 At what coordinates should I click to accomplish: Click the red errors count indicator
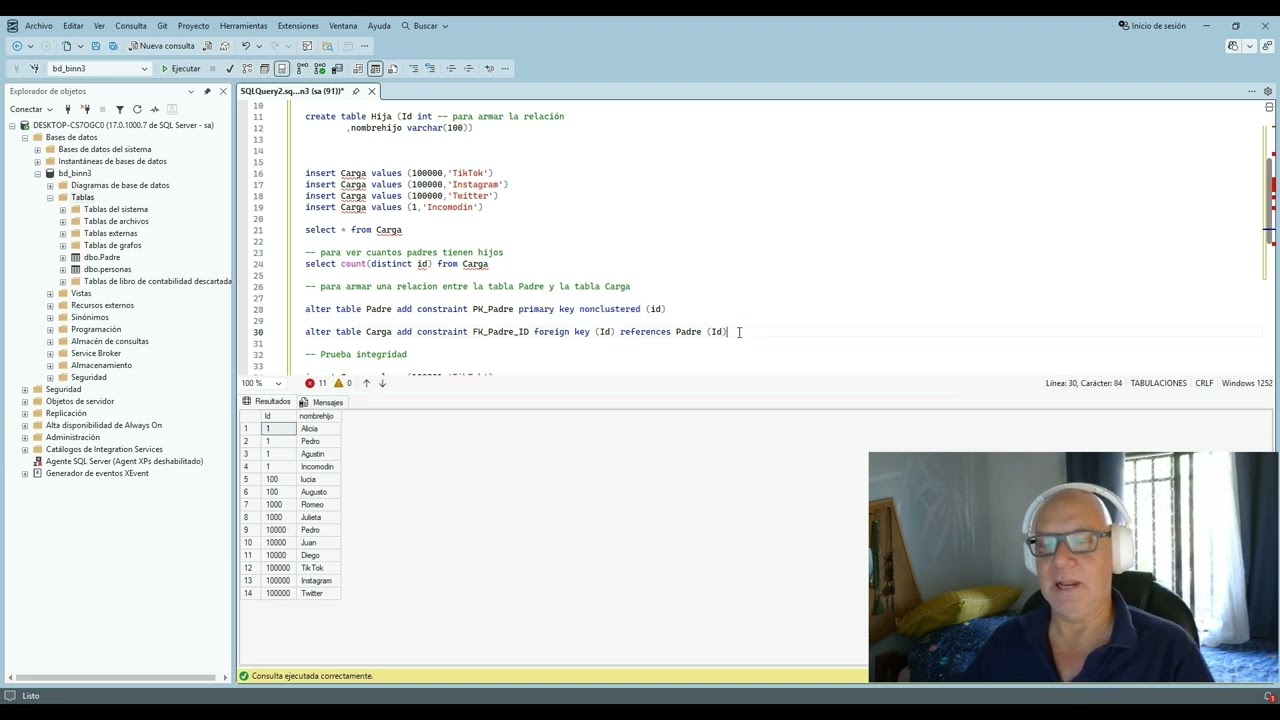(316, 383)
